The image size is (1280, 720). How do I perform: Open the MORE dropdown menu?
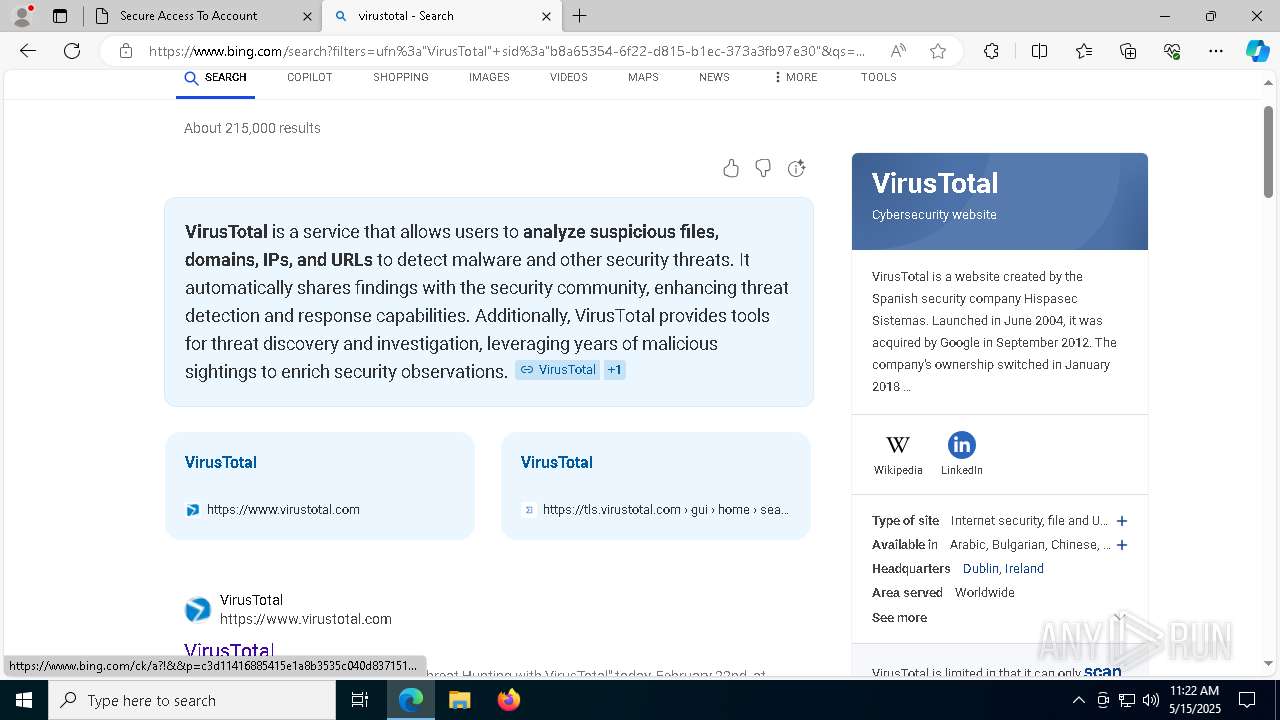tap(795, 77)
